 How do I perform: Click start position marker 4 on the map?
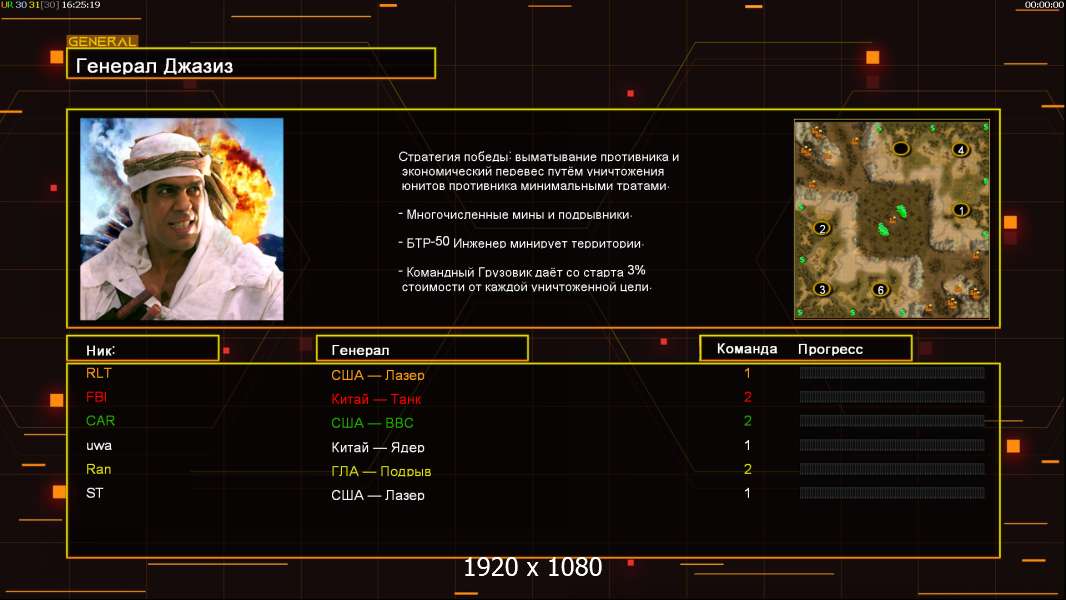(960, 149)
